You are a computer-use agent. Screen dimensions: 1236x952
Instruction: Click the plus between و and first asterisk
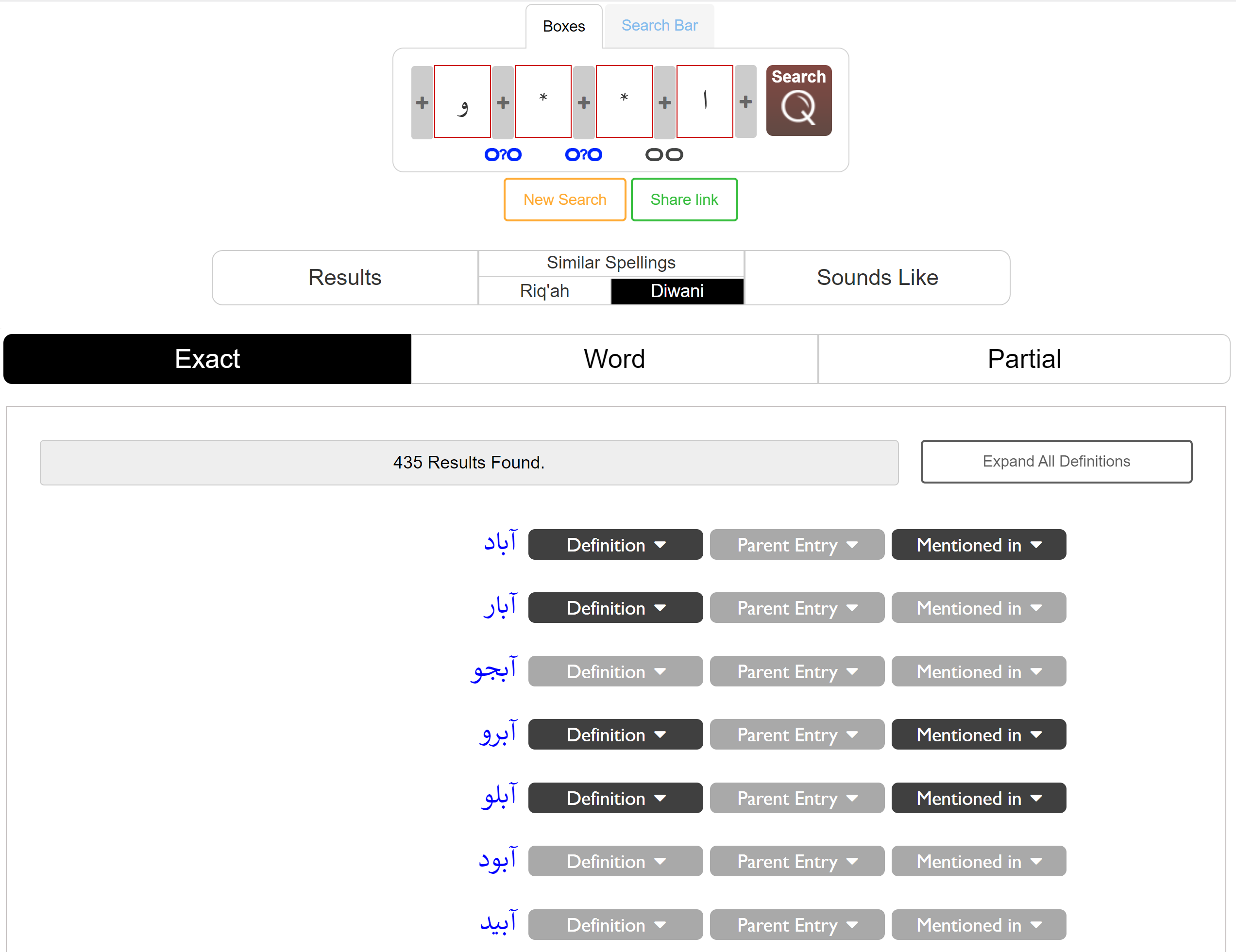[503, 102]
